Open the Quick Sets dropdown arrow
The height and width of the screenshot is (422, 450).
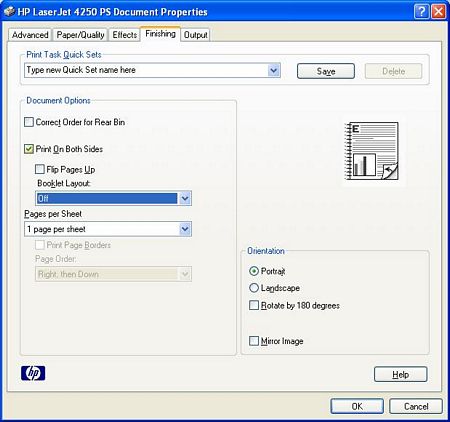point(274,70)
